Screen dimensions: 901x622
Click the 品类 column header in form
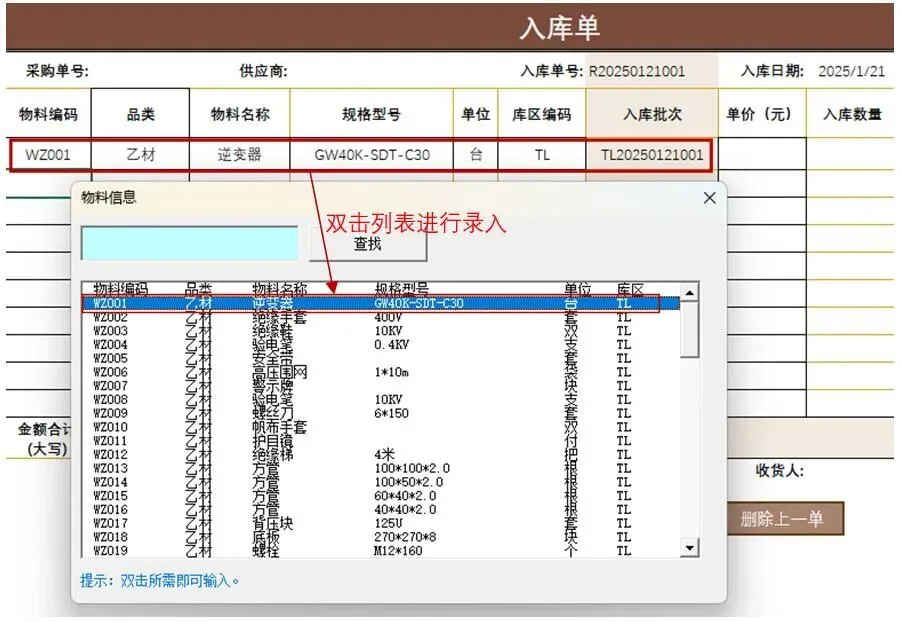point(141,114)
